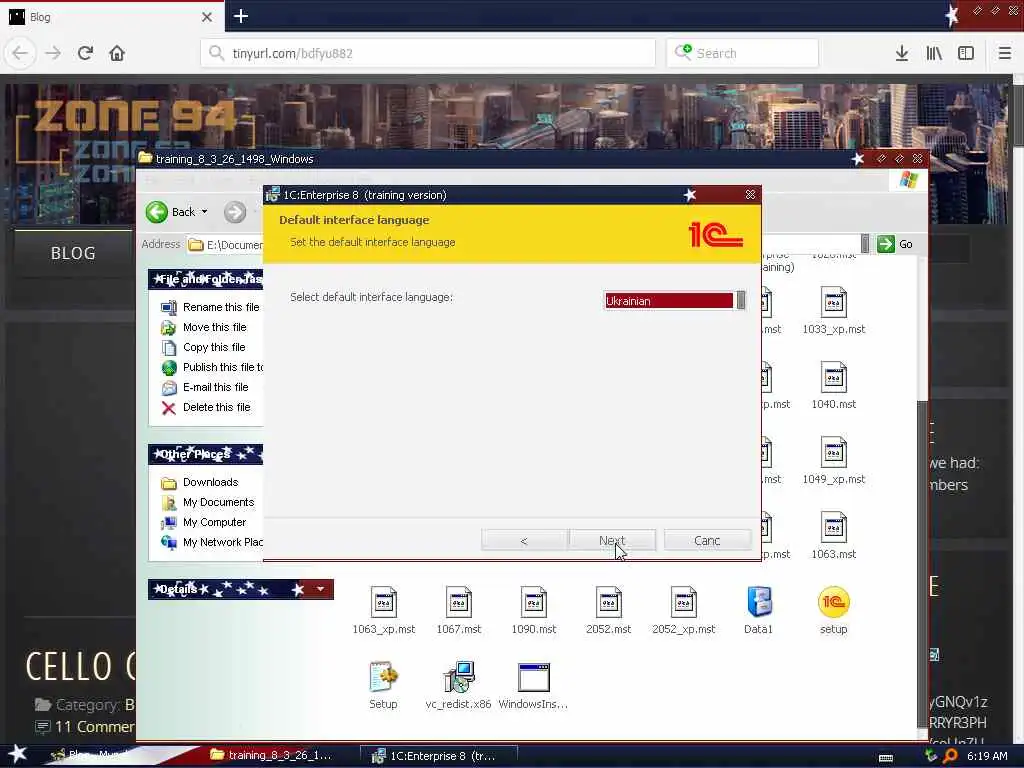This screenshot has height=768, width=1024.
Task: Click the browser forward arrow
Action: (x=53, y=54)
